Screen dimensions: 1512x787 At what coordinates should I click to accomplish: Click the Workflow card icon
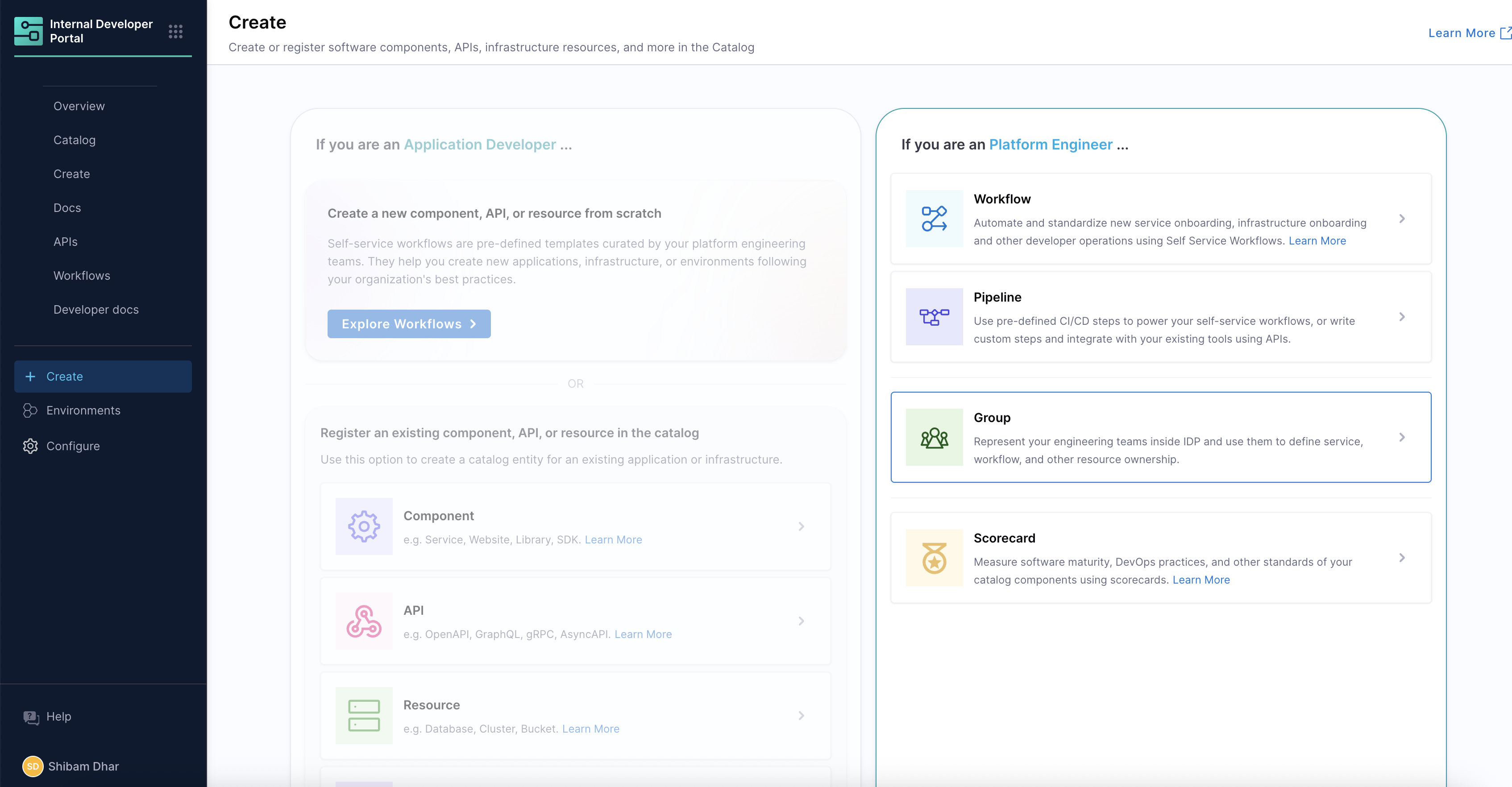click(x=934, y=219)
